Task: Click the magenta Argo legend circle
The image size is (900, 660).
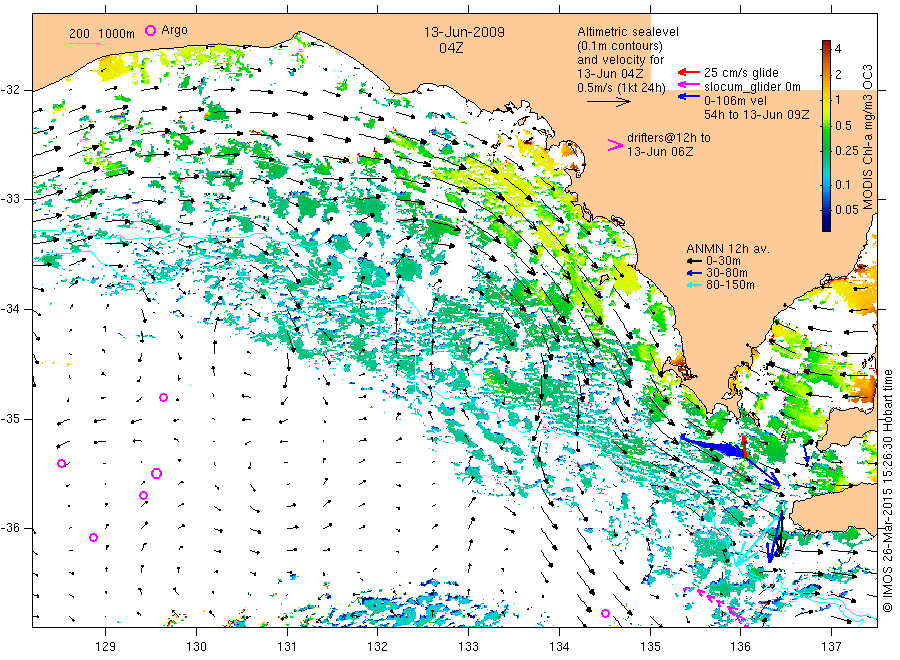Action: 150,30
